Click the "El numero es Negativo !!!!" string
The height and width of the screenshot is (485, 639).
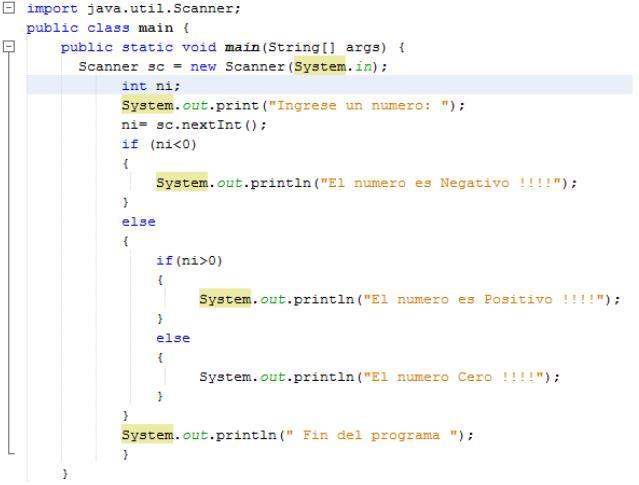tap(441, 183)
